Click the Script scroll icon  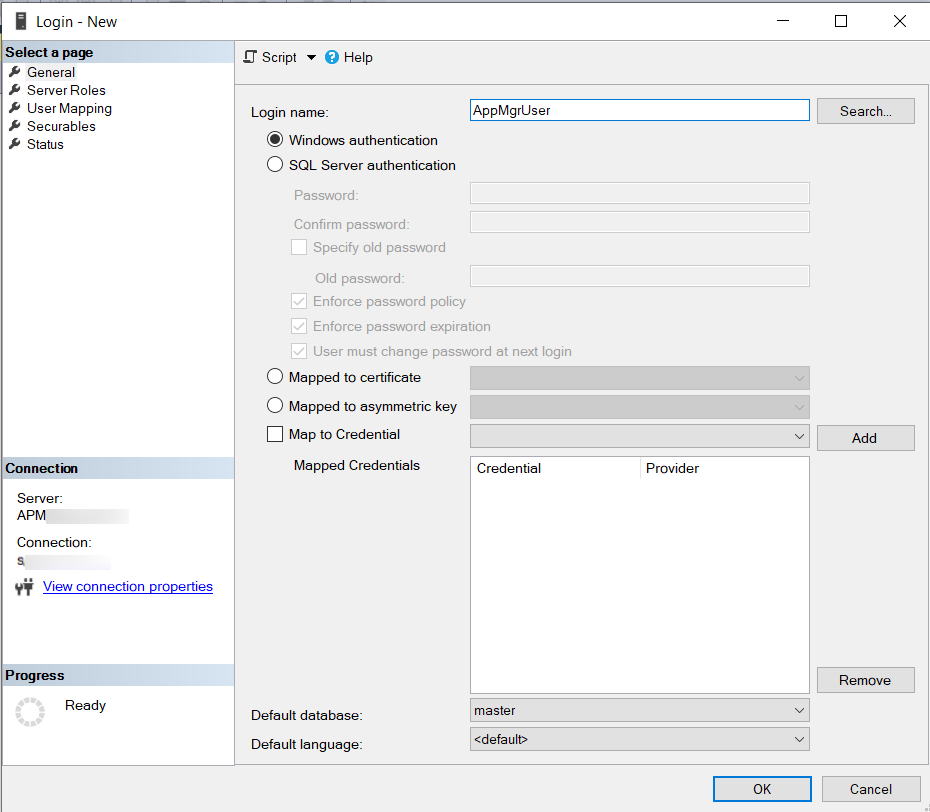[x=250, y=57]
